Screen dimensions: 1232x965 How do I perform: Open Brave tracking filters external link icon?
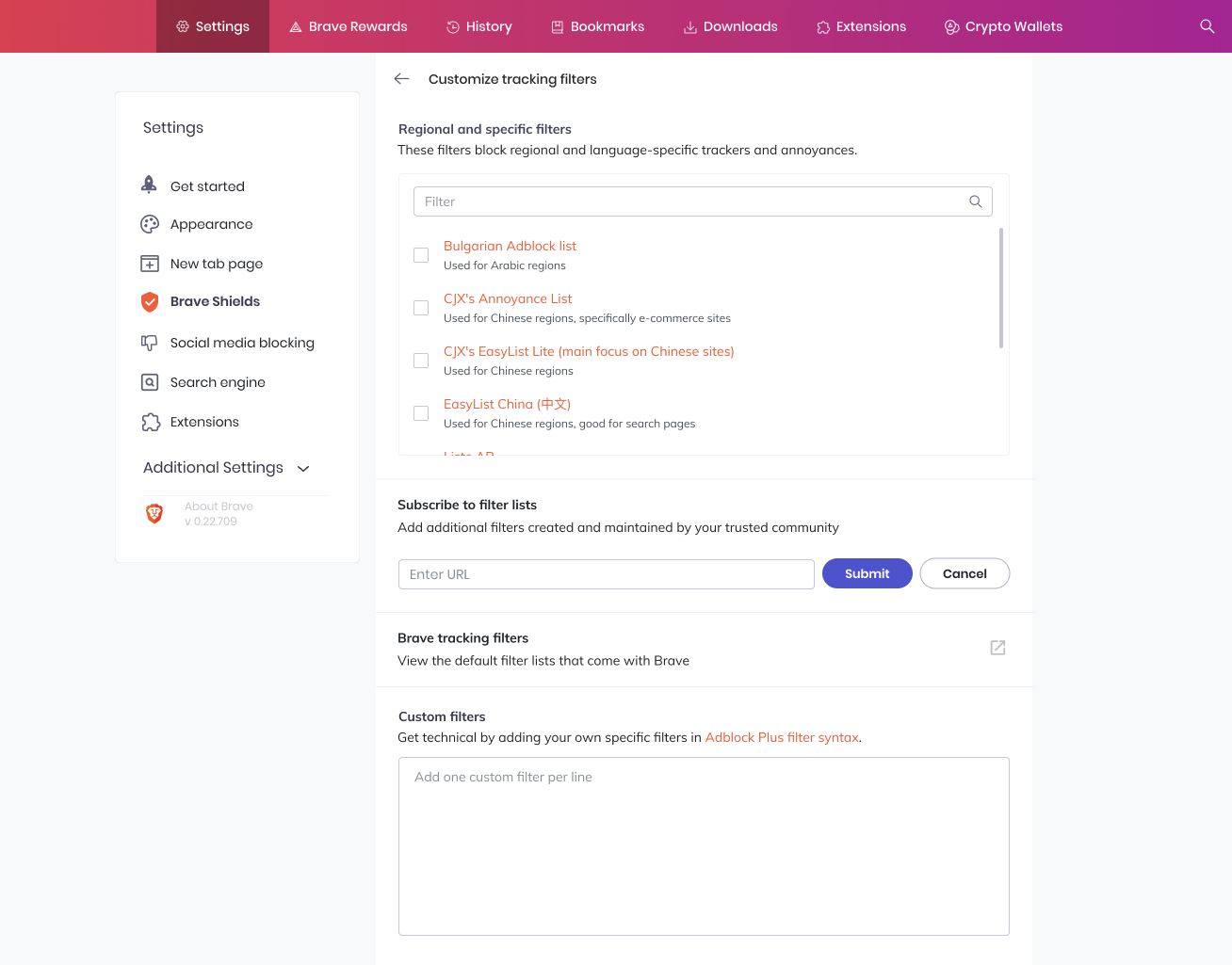997,648
